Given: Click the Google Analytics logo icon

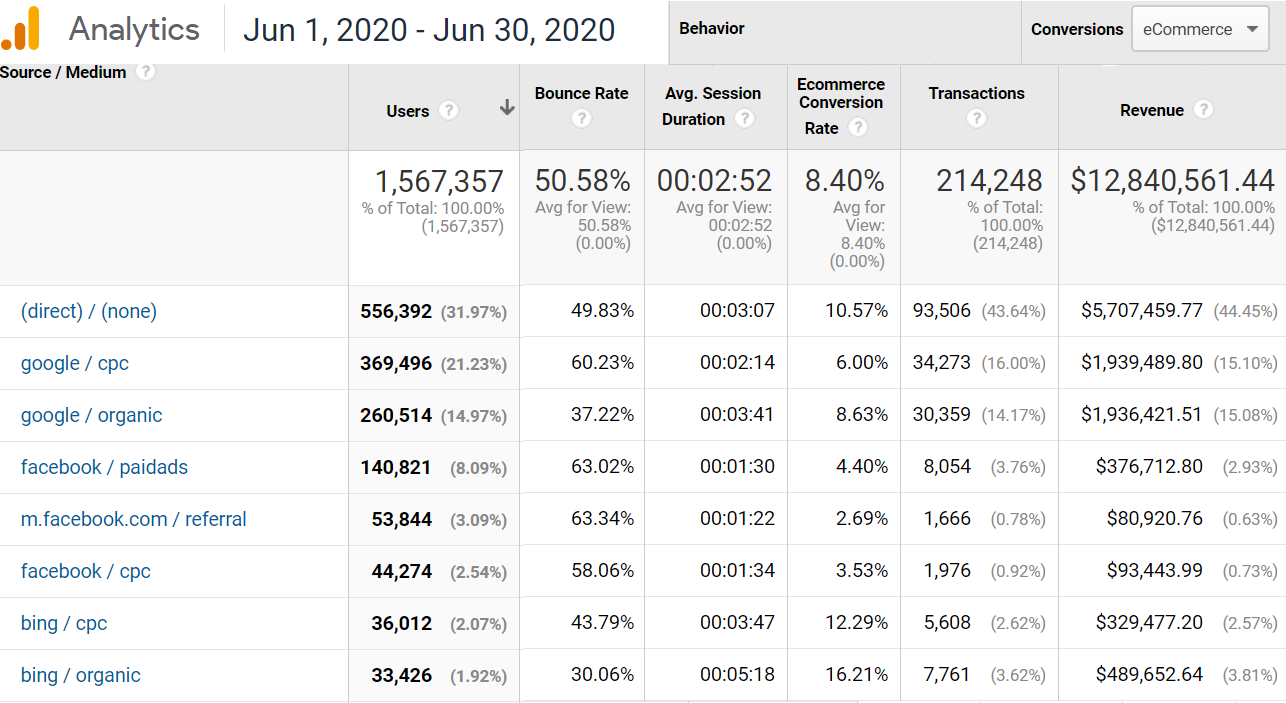Looking at the screenshot, I should click(21, 28).
